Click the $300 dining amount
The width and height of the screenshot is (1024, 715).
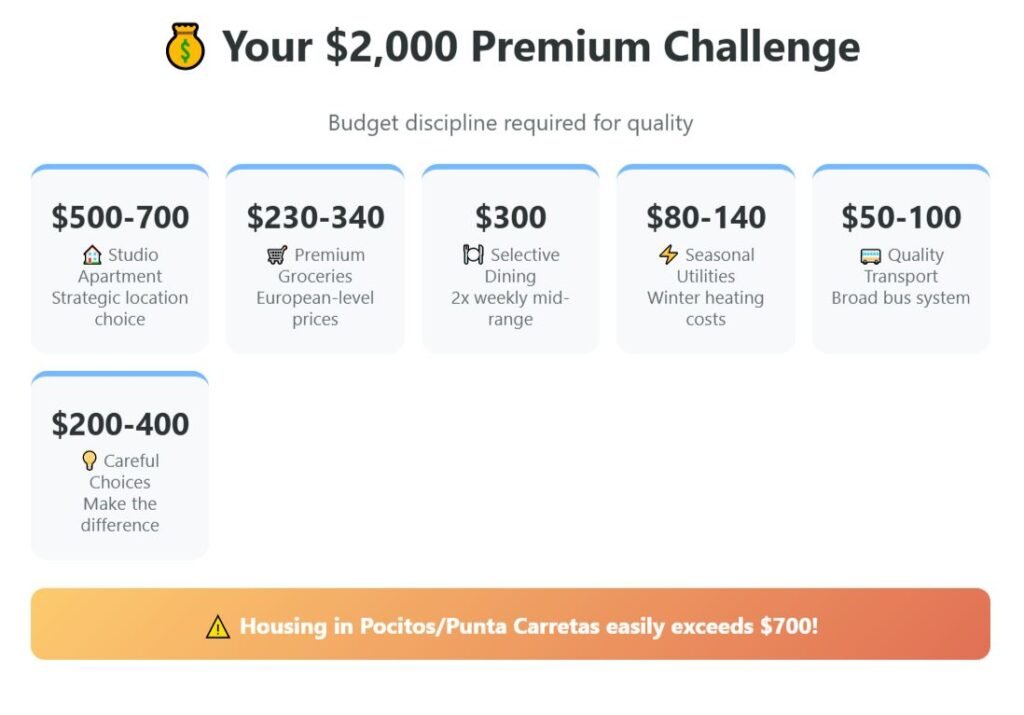click(x=510, y=217)
